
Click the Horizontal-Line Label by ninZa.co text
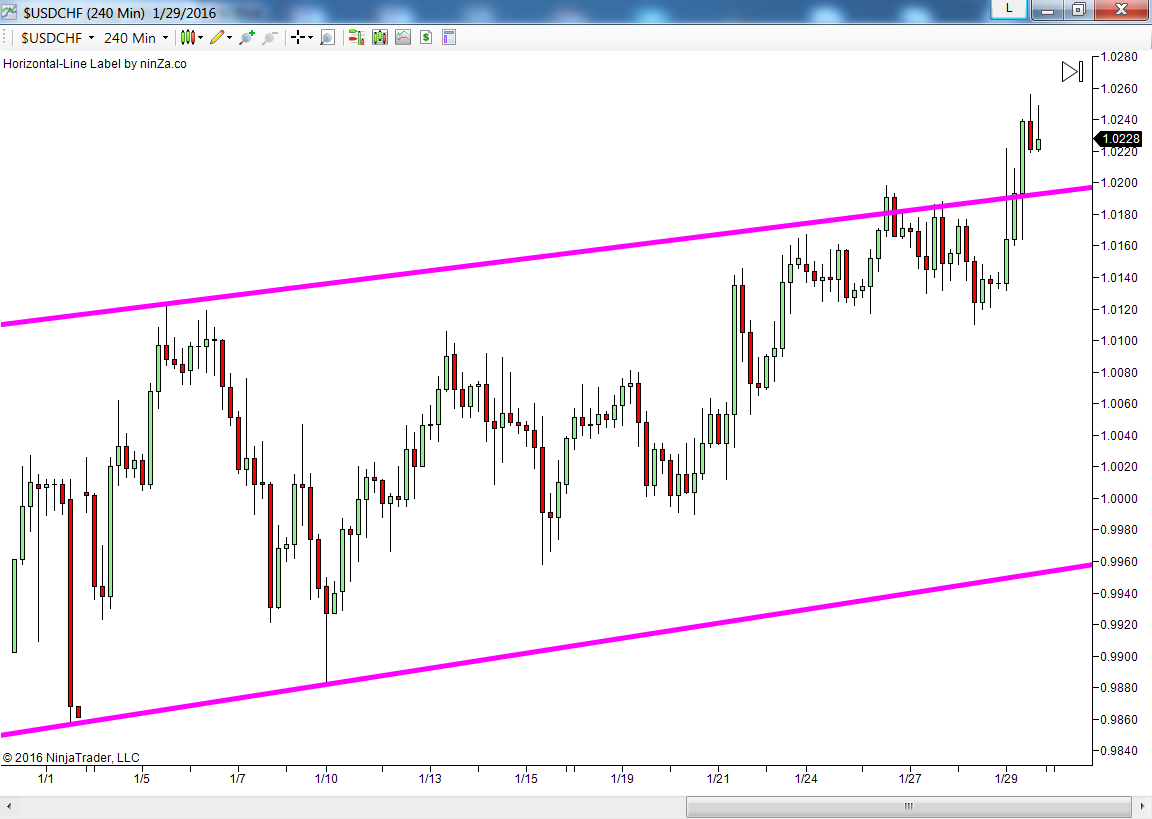click(95, 64)
